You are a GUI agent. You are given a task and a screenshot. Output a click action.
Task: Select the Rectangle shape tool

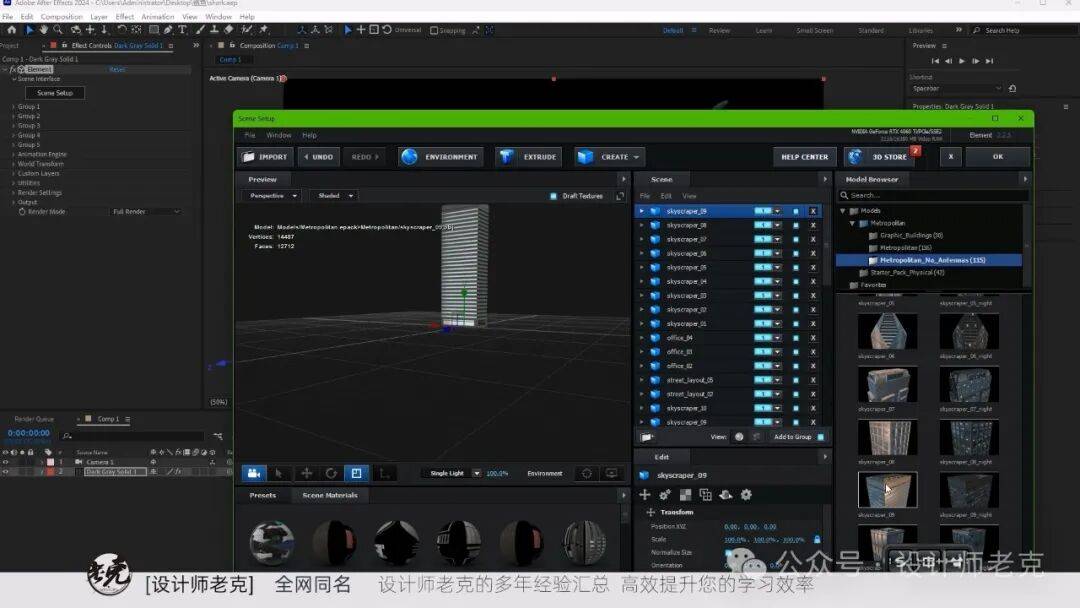(x=154, y=30)
